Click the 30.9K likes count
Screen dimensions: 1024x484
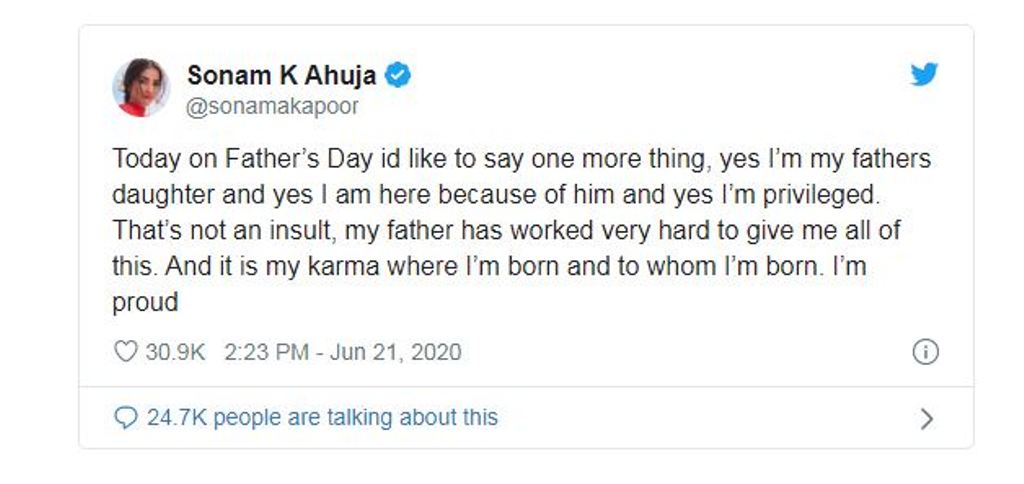coord(175,352)
